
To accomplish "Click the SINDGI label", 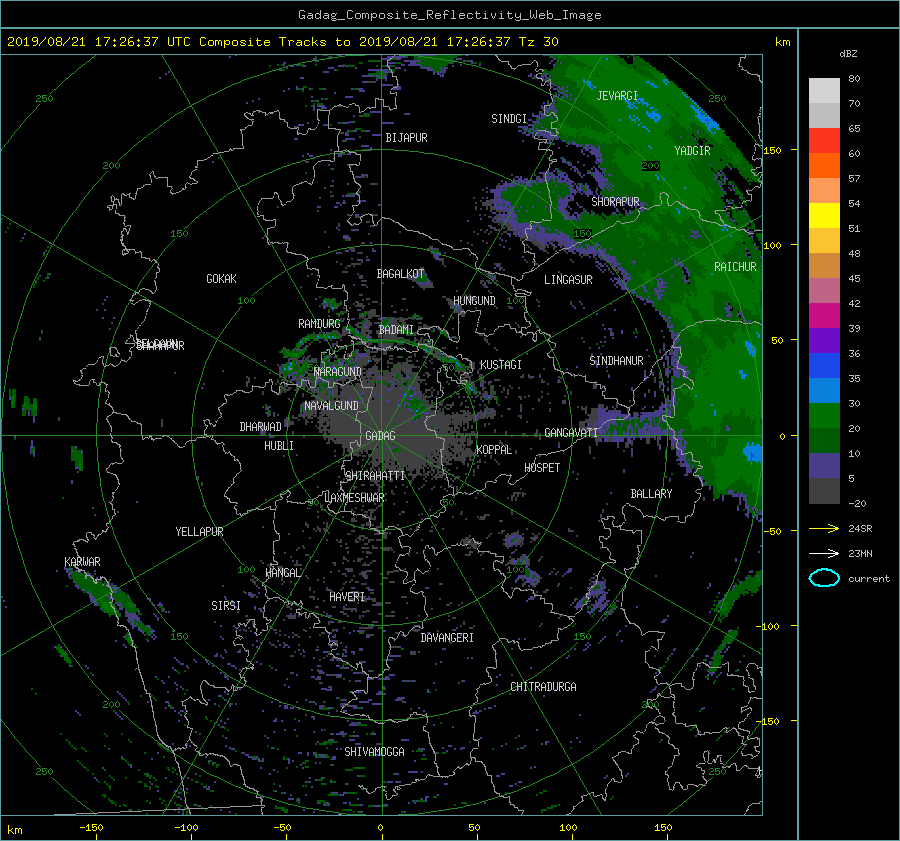I will (509, 119).
